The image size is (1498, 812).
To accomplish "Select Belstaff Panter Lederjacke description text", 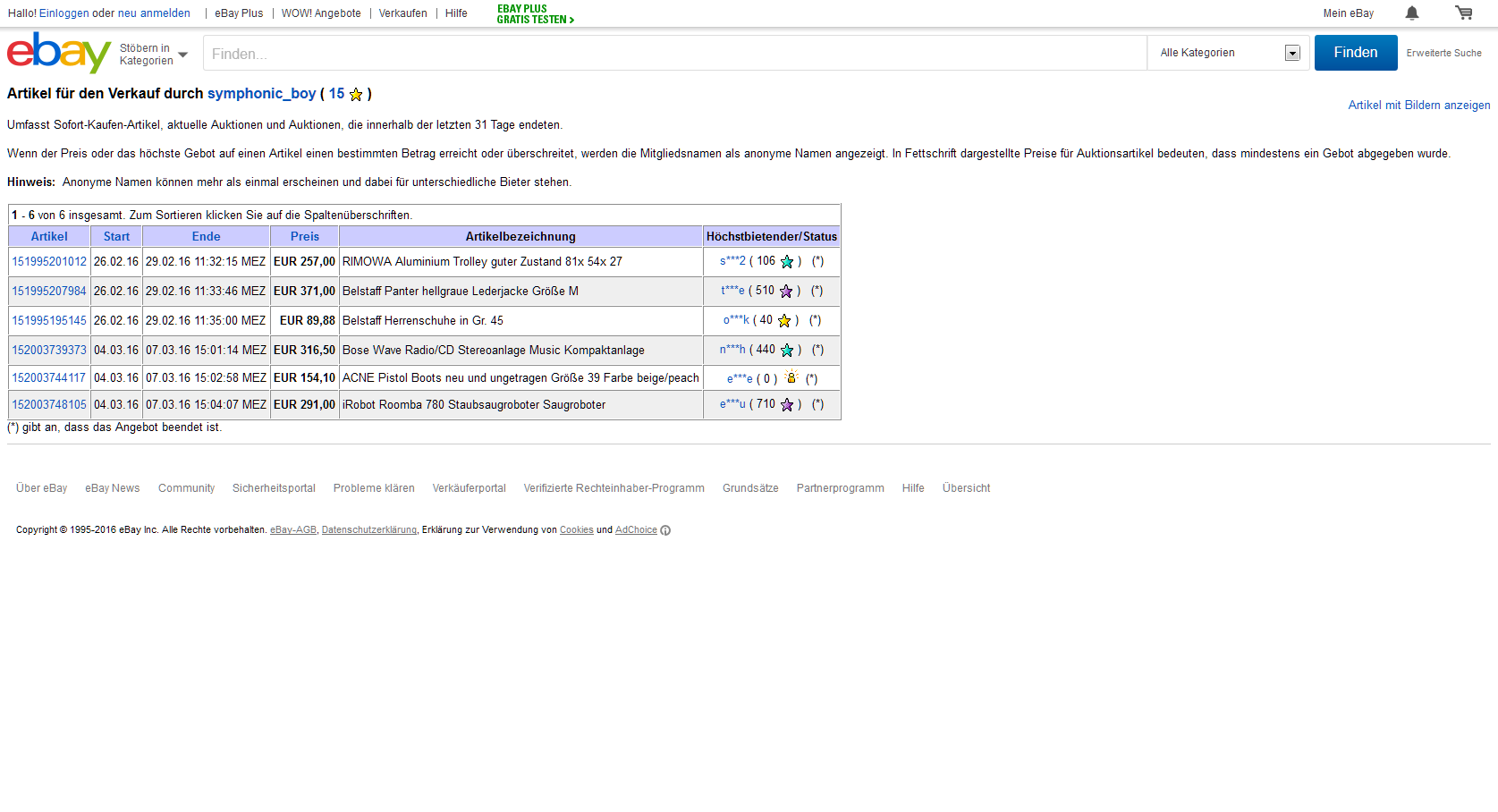I will pos(461,292).
